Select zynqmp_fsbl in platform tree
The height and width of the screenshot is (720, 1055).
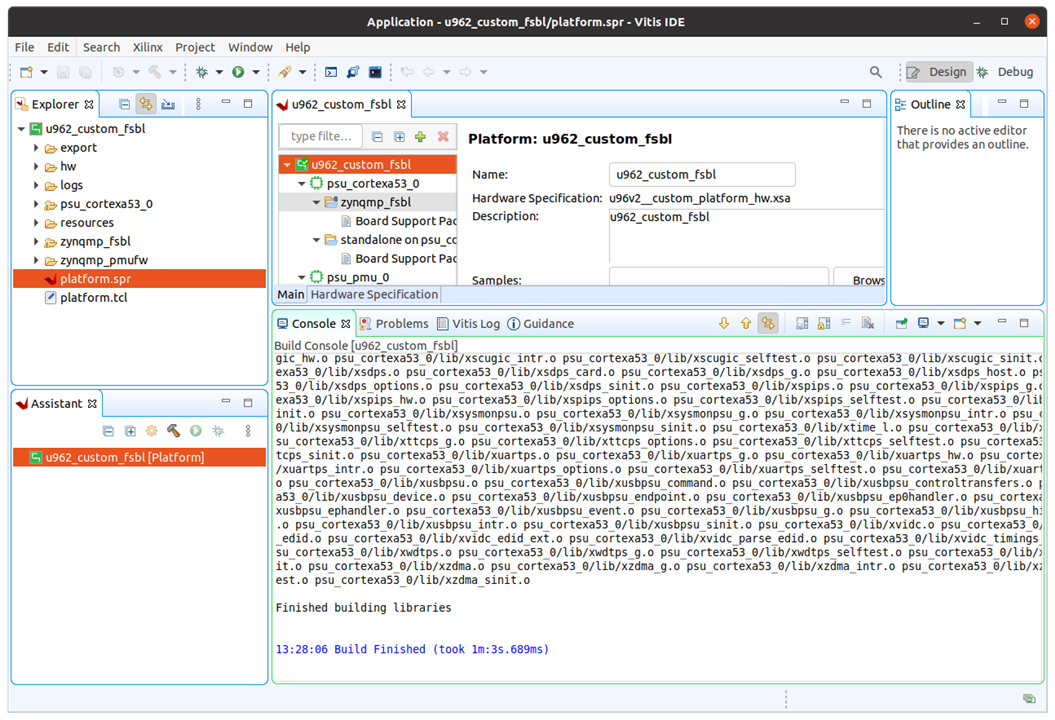point(367,202)
